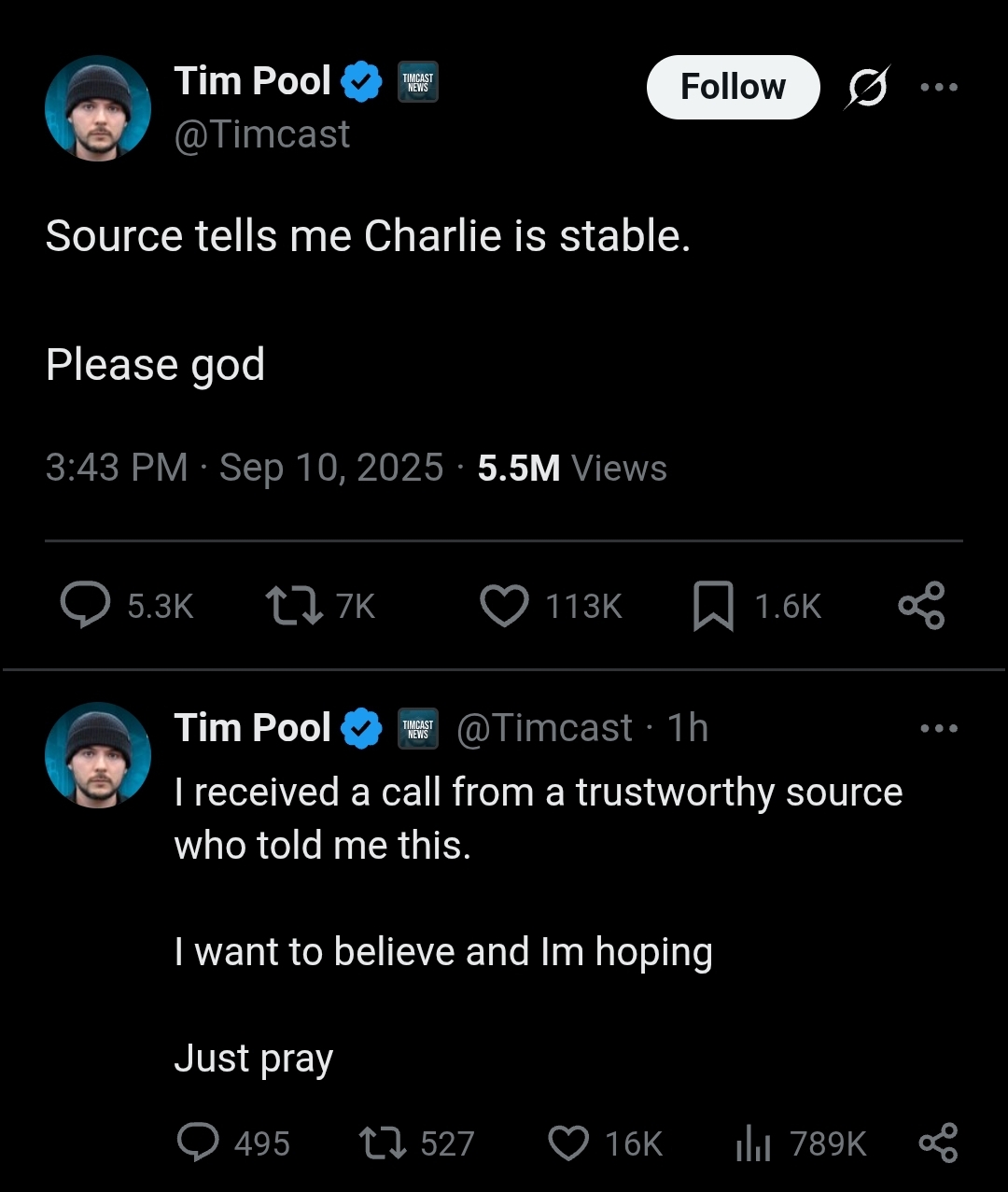The image size is (1008, 1192).
Task: Open the profile picture on the main post
Action: [98, 107]
